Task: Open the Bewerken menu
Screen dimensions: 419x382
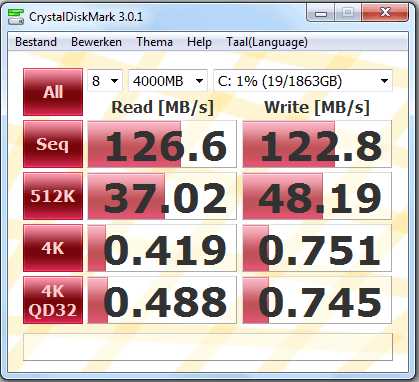Action: [96, 42]
